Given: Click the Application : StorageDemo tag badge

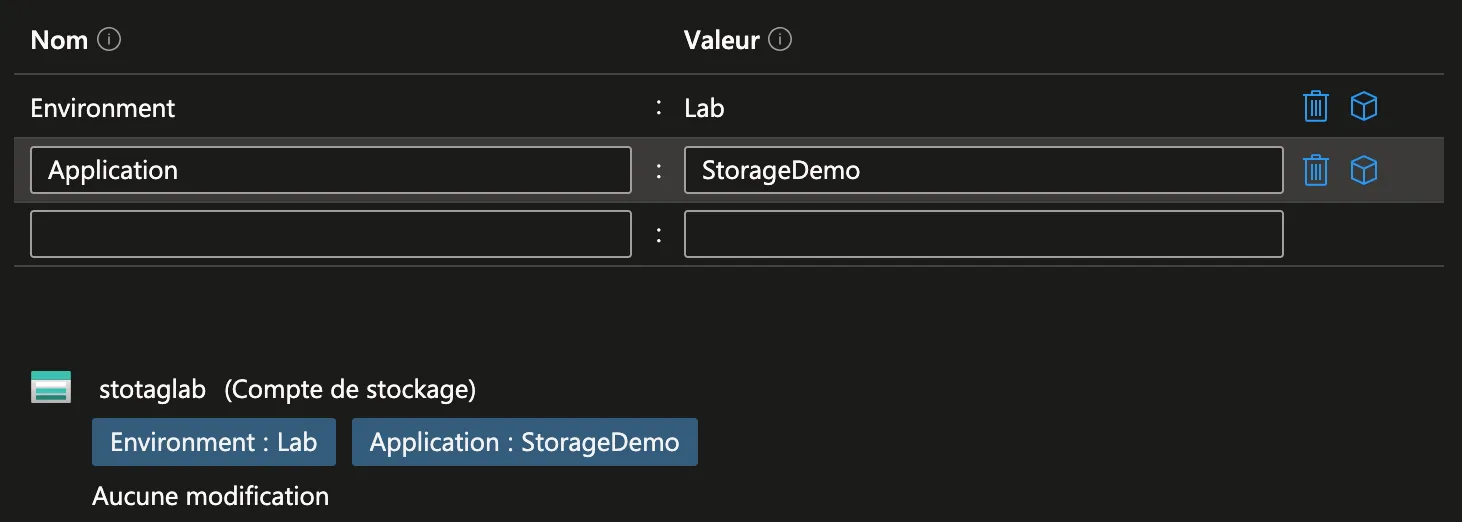Looking at the screenshot, I should 525,442.
